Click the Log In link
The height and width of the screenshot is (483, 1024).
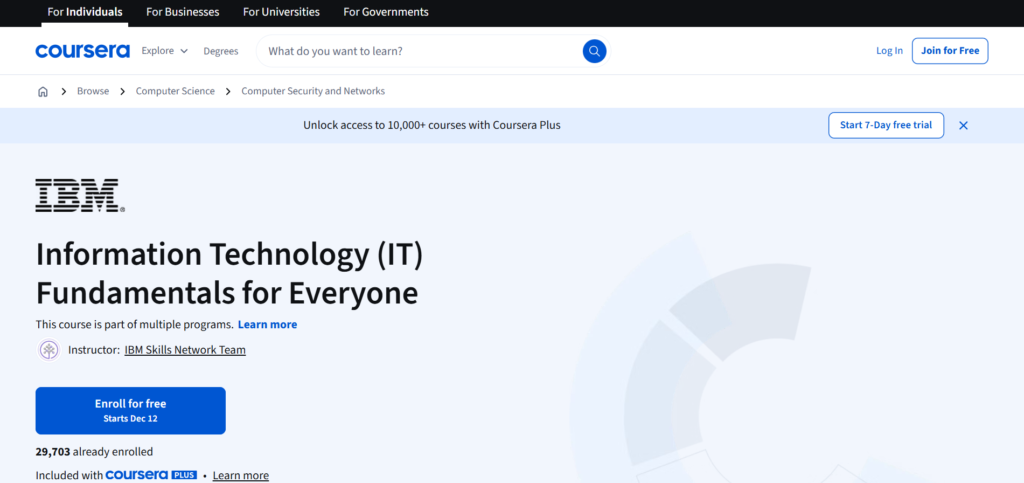coord(889,51)
